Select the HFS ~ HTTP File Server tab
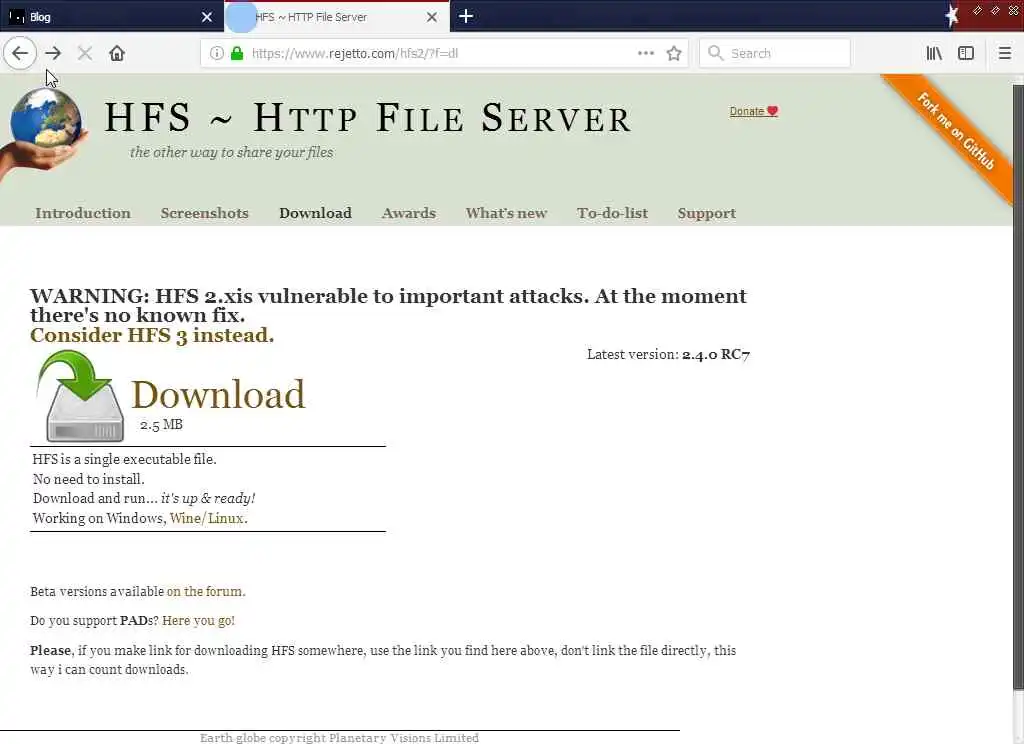This screenshot has height=744, width=1024. 336,16
